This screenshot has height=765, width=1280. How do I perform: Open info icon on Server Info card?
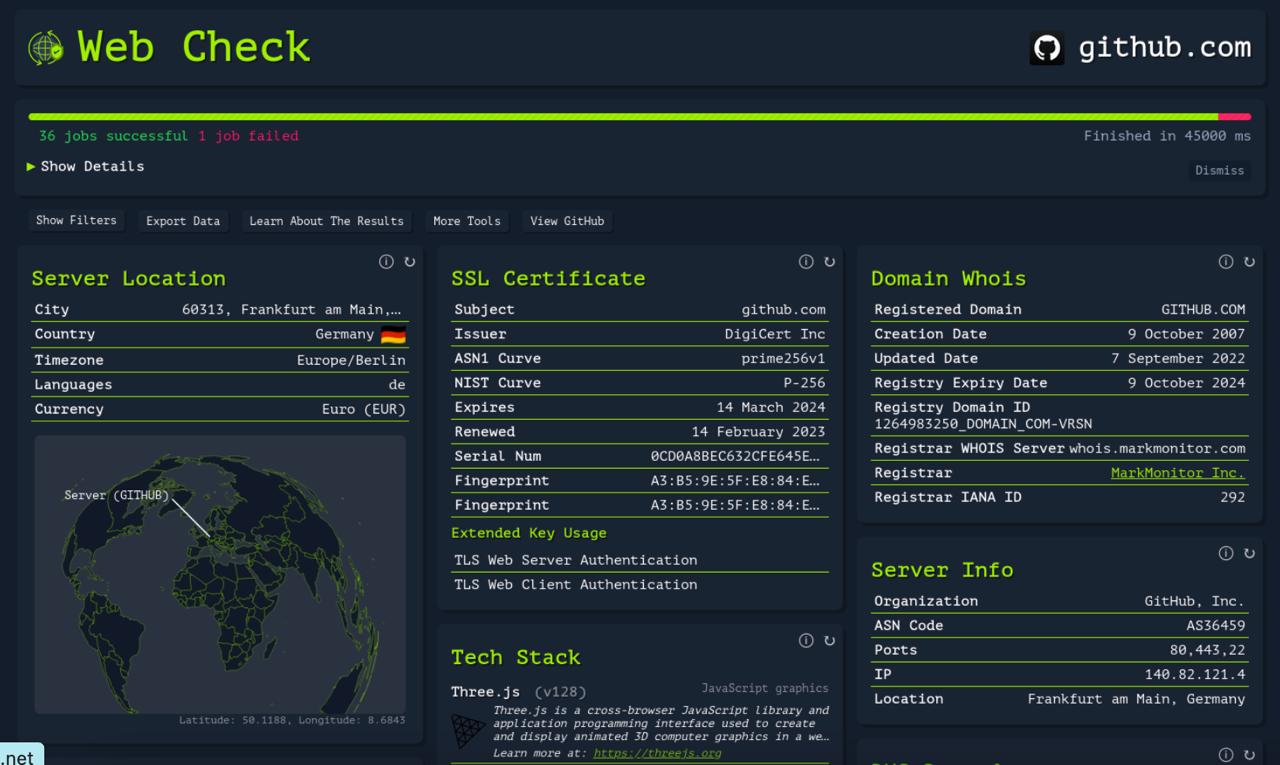click(1226, 553)
